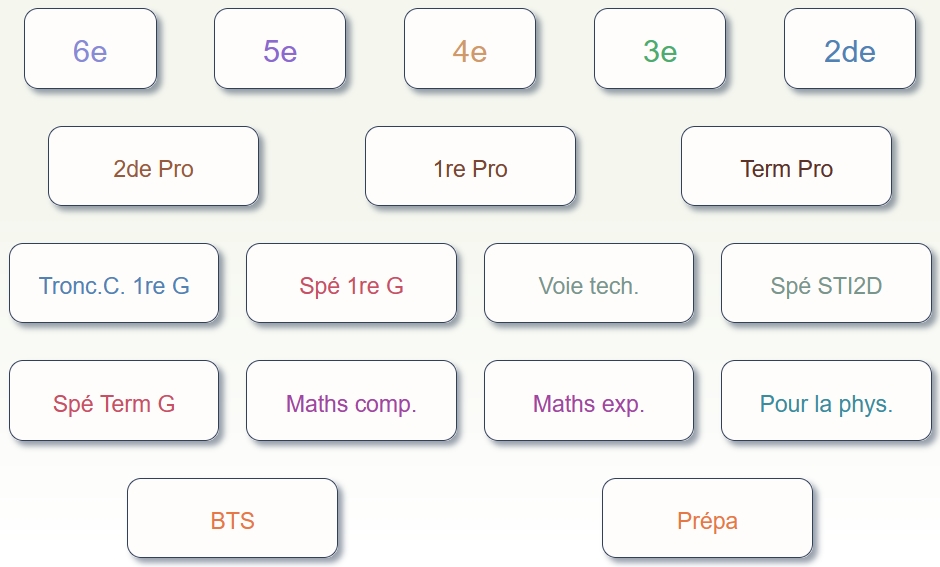Go to Term Pro
This screenshot has width=940, height=567.
tap(786, 167)
